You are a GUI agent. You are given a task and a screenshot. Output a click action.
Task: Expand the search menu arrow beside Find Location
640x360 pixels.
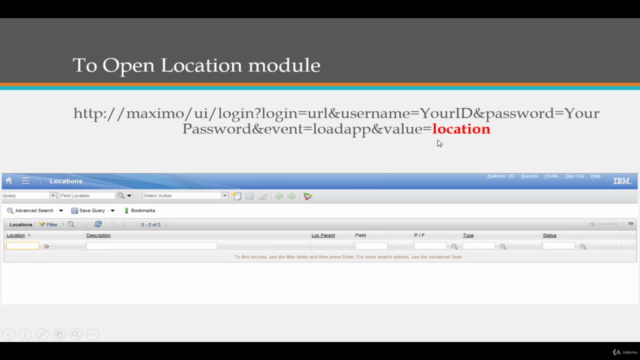pyautogui.click(x=129, y=196)
